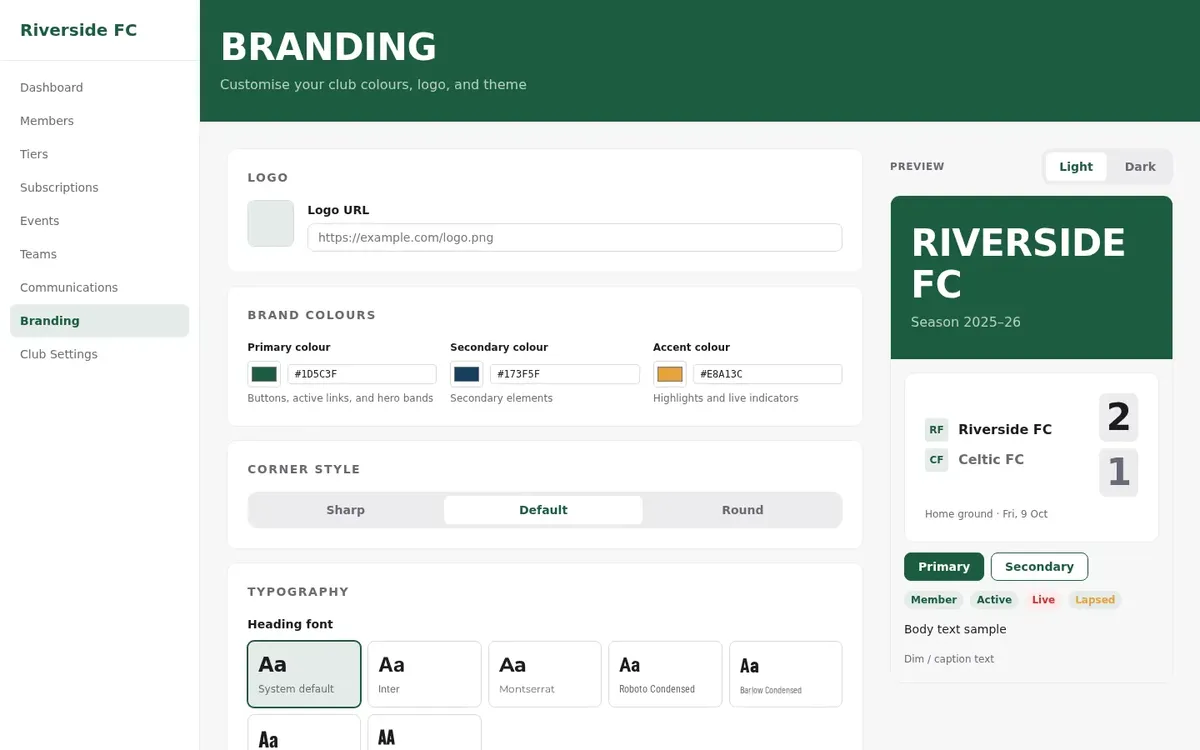Click the 'Buttons, active links, and hero bands' hint

pyautogui.click(x=340, y=398)
